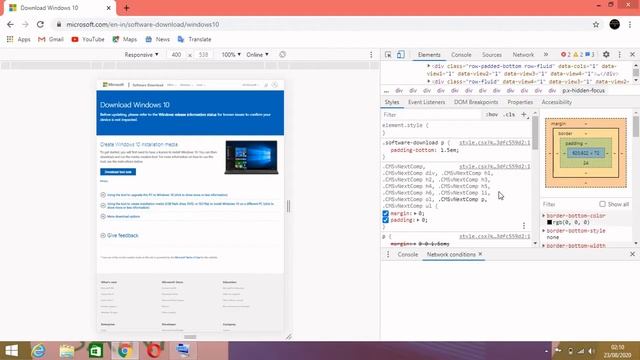The height and width of the screenshot is (360, 640).
Task: Click the rotate screen icon in device toolbar
Action: tap(282, 54)
